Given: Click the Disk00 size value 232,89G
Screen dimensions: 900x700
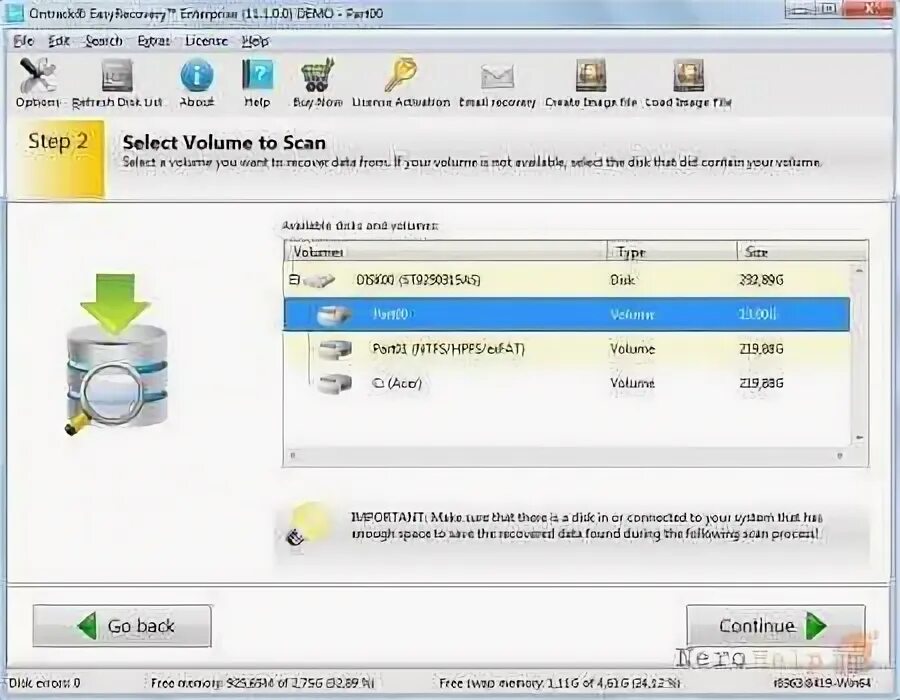Looking at the screenshot, I should pos(761,280).
